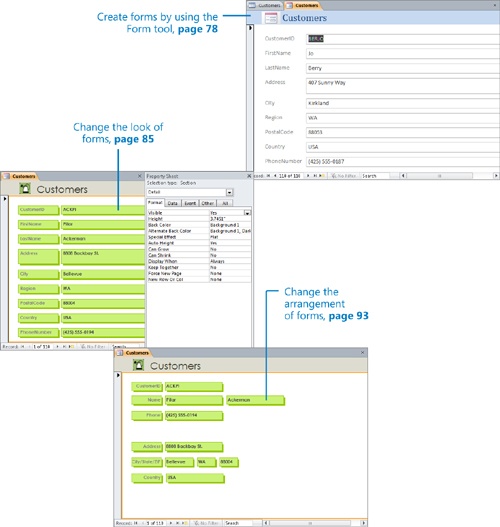Select the active orange Customers form tab in top window

click(x=303, y=5)
